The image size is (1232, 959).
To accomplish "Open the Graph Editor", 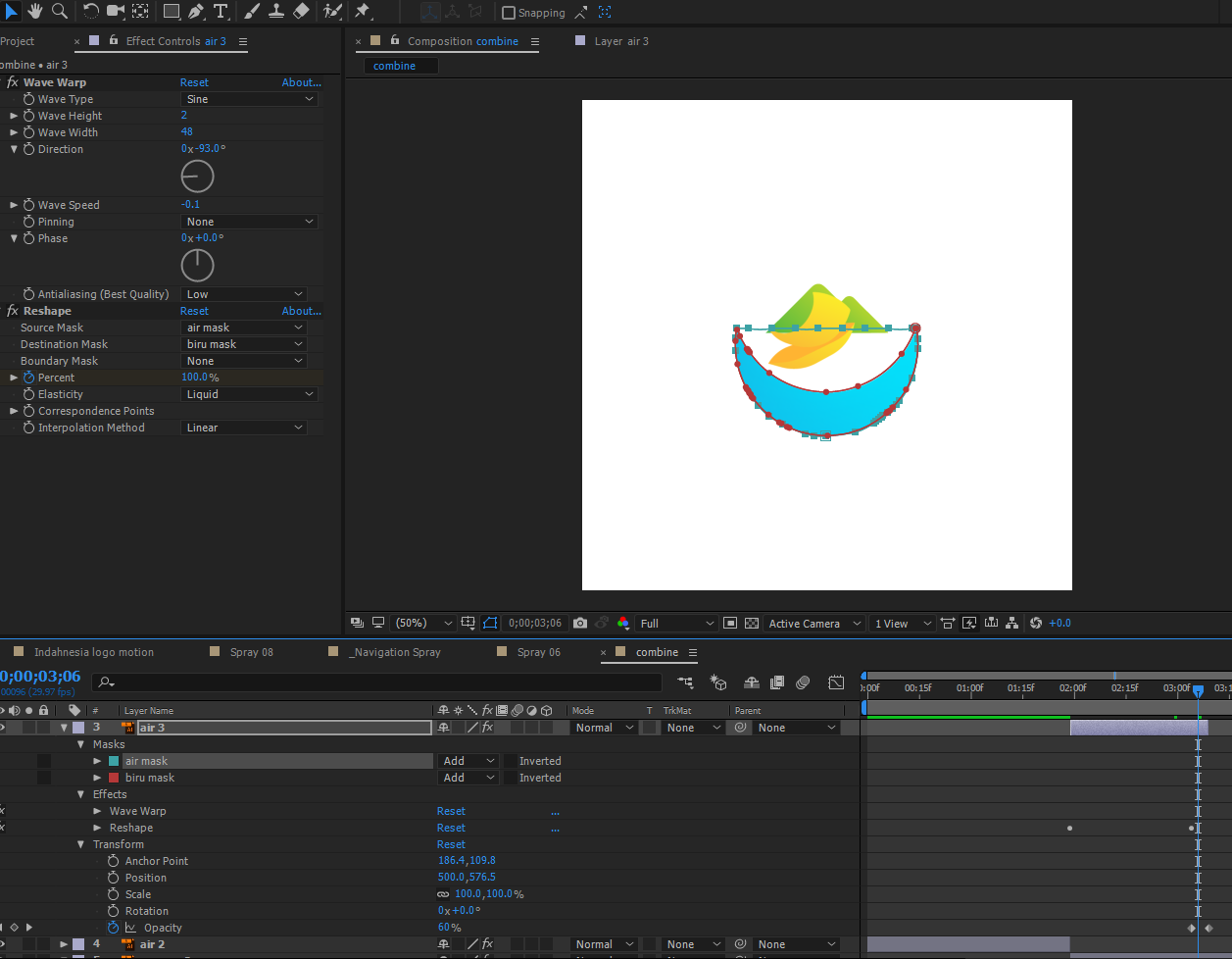I will (x=836, y=683).
